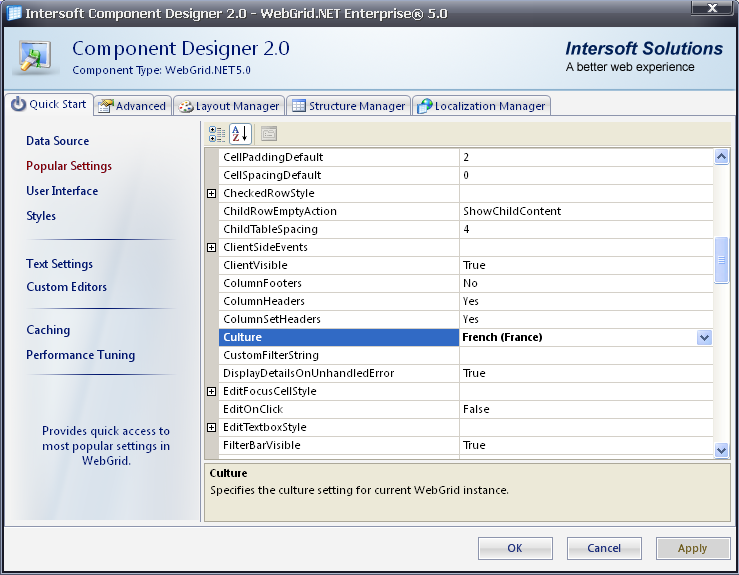739x575 pixels.
Task: Click the property grid scroll down arrow
Action: coord(721,450)
